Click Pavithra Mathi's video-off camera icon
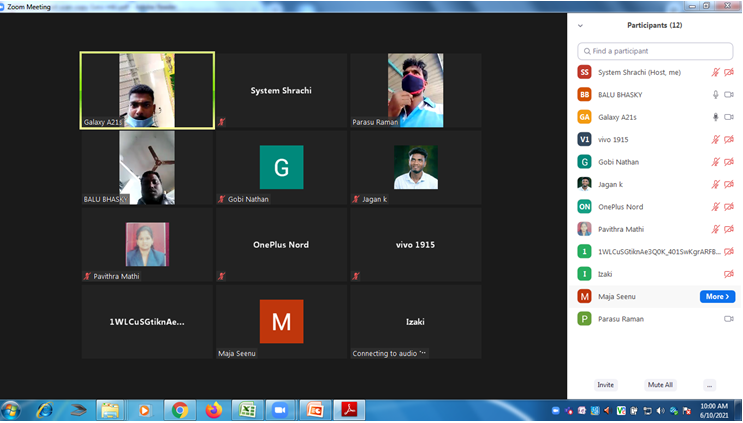 [x=729, y=229]
